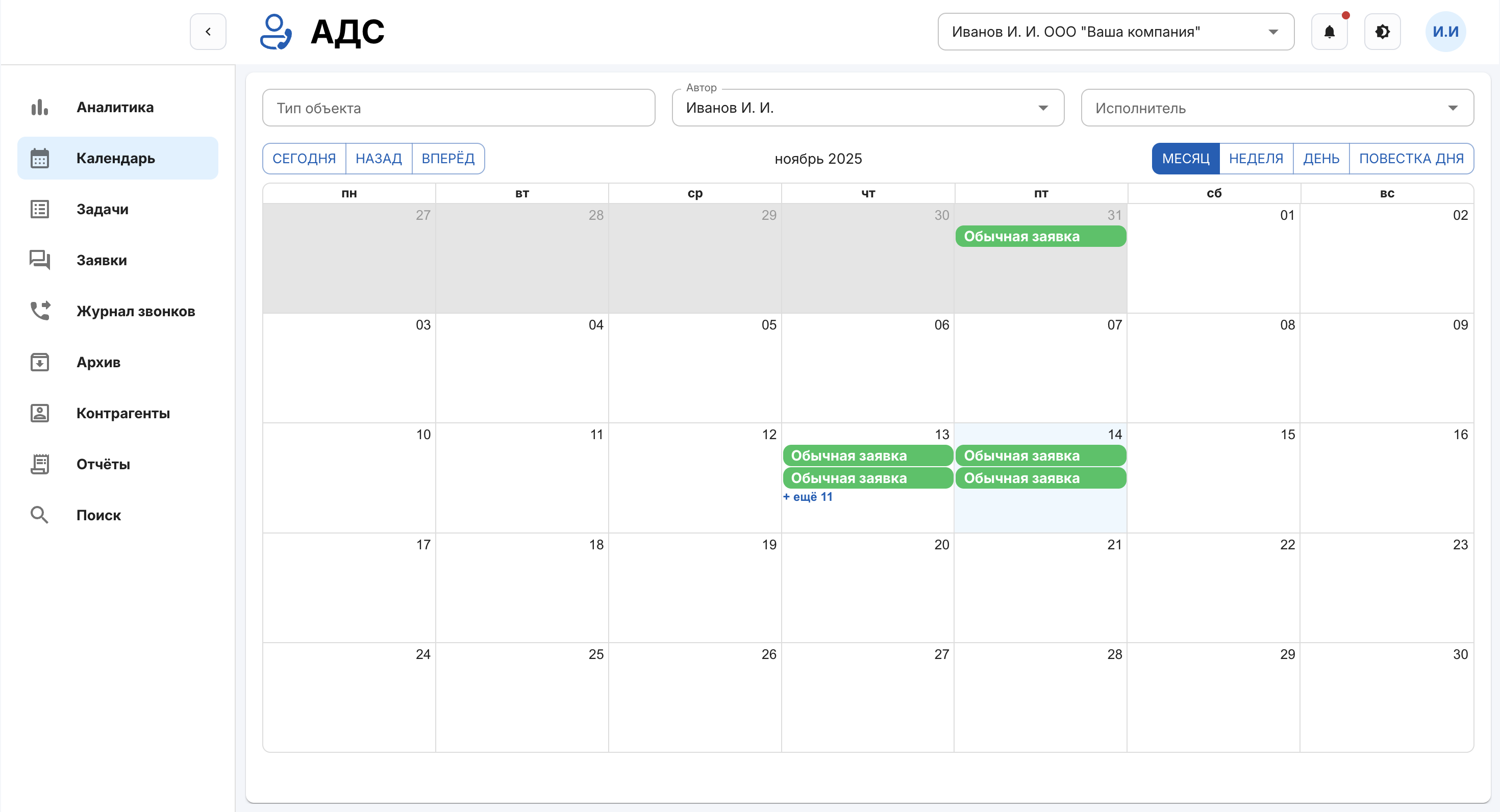Viewport: 1500px width, 812px height.
Task: Click day number 21
Action: [x=1114, y=545]
